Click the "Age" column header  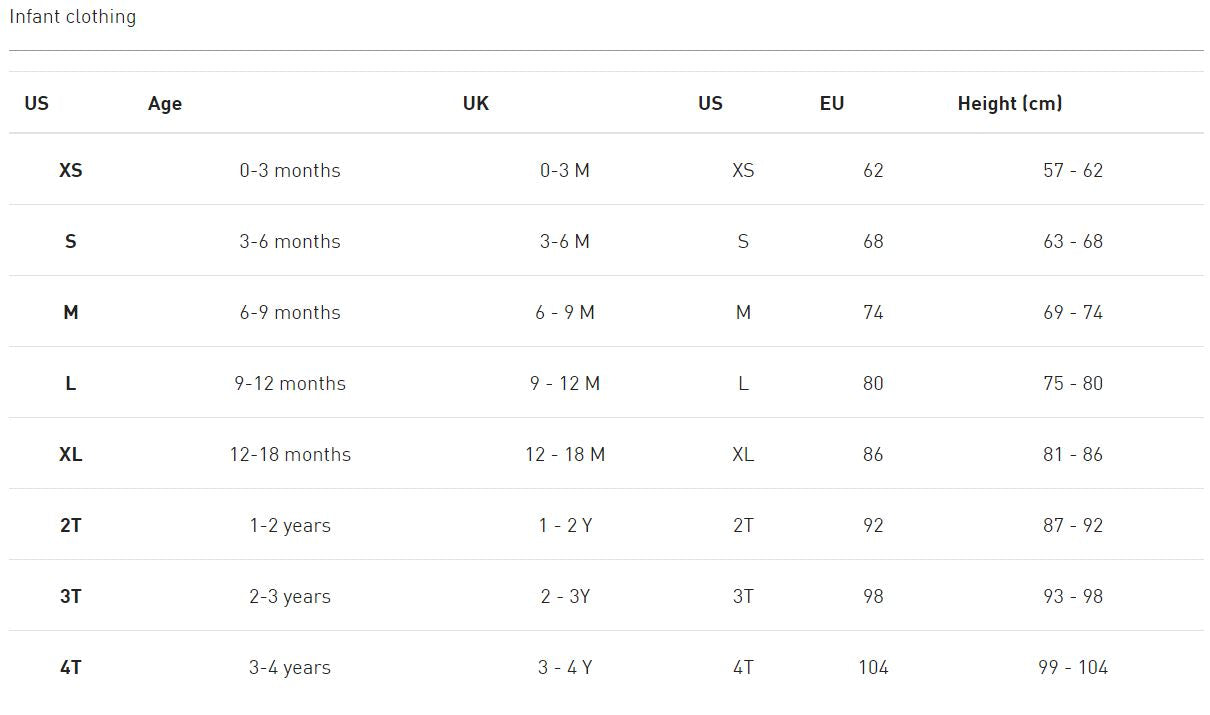(x=165, y=104)
